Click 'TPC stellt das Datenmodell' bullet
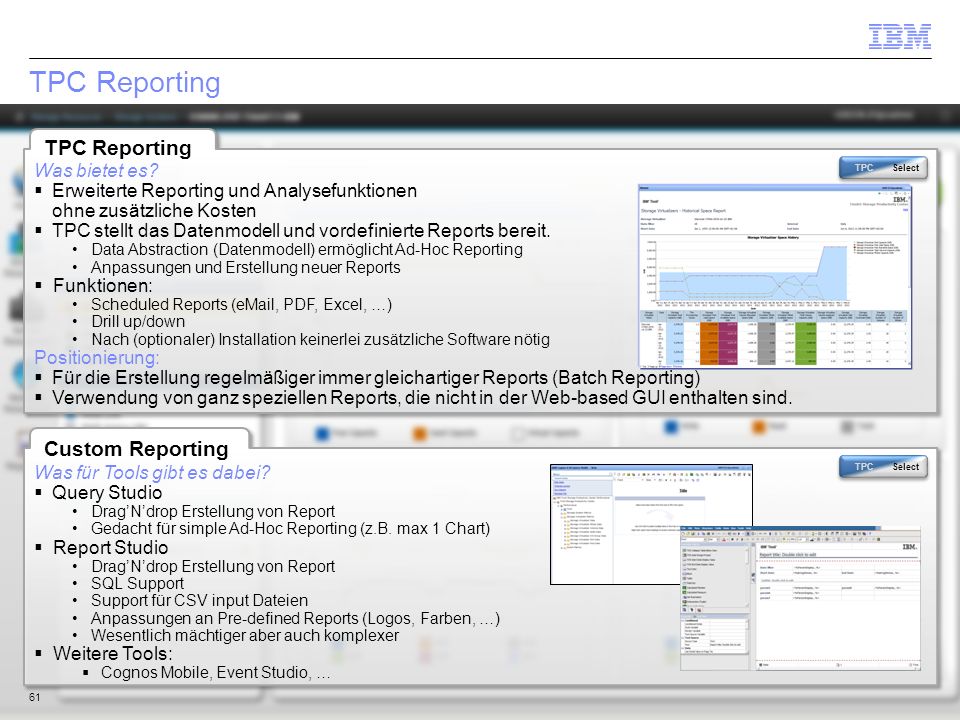 tap(301, 230)
